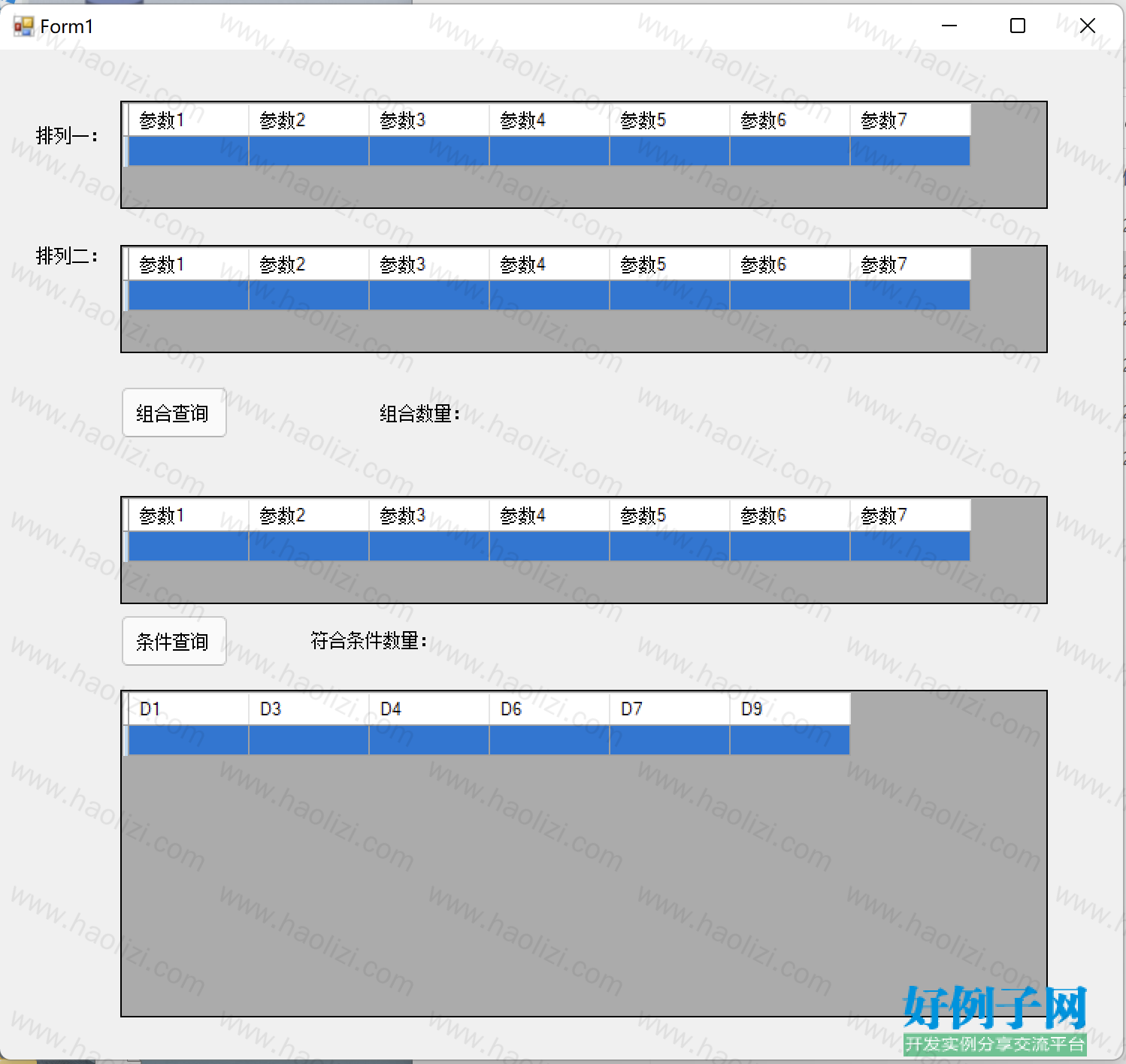Click the 组合数量 label
Screen dimensions: 1126x1064
tap(419, 413)
